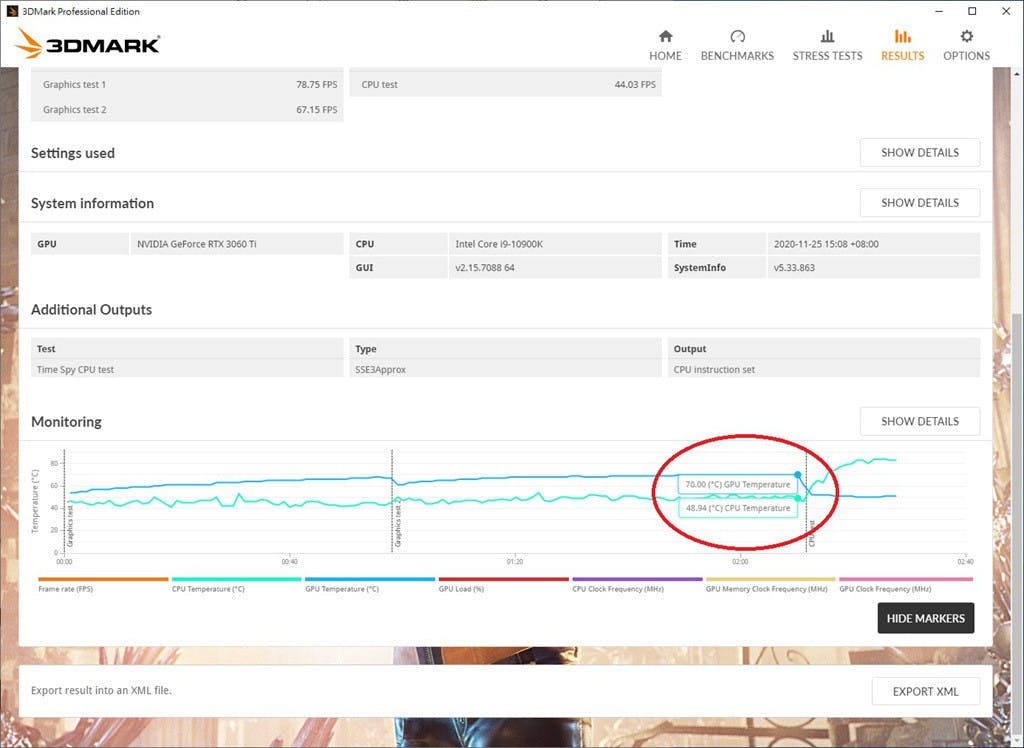Click the 48.94 CPU Temperature tooltip

738,508
